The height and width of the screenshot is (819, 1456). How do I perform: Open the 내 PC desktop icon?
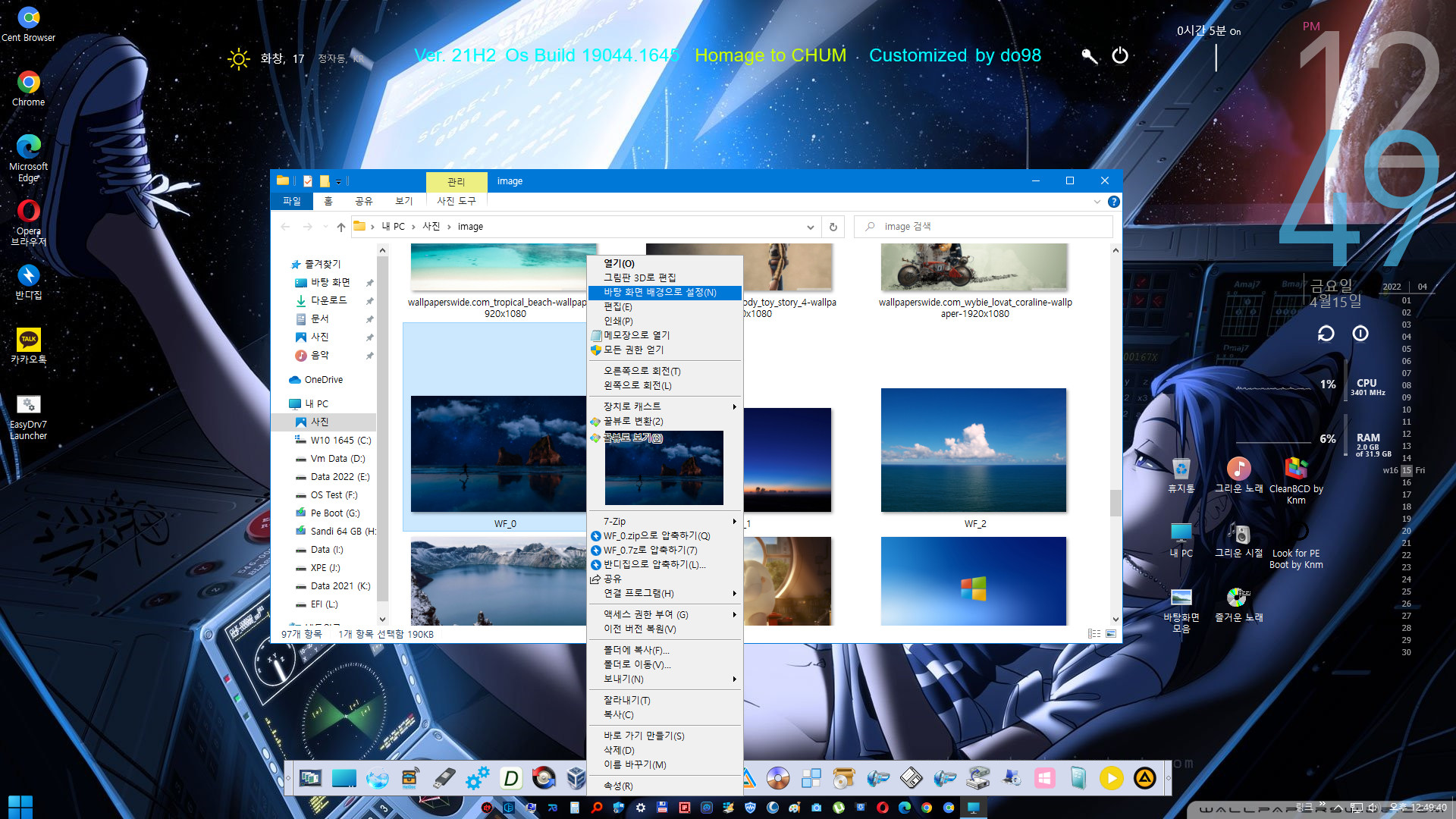[1181, 540]
